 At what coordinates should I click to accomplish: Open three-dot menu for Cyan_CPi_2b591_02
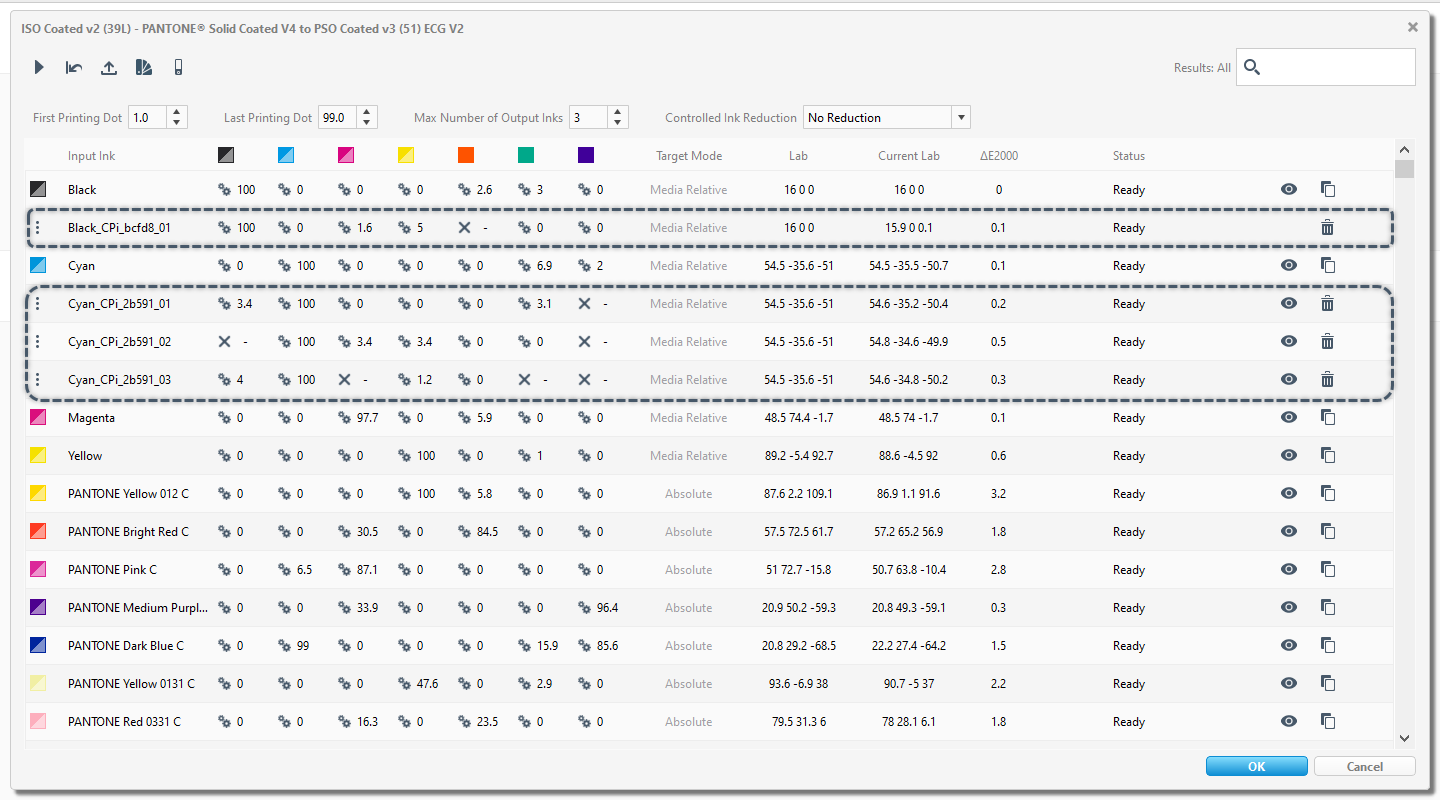[38, 341]
